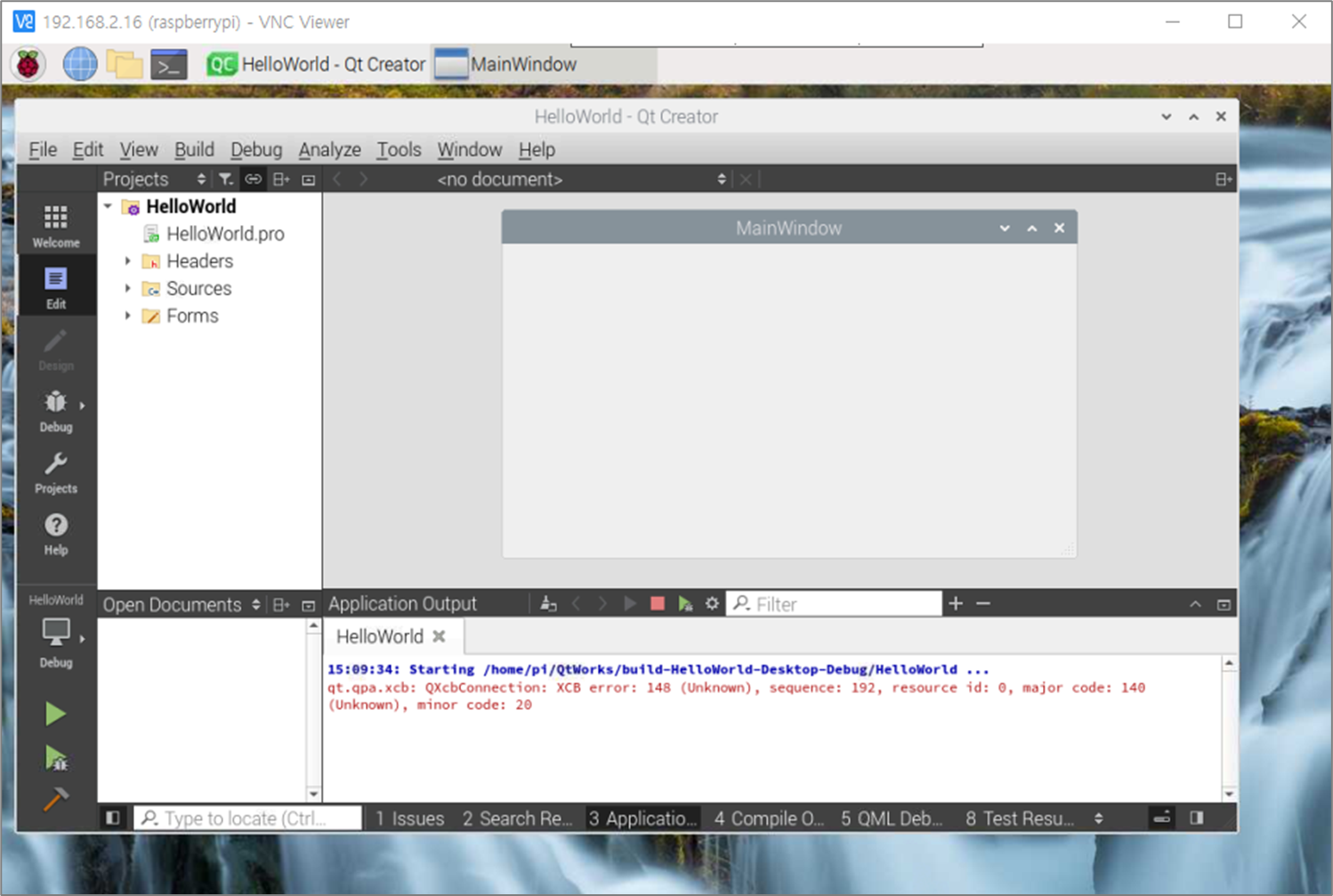Expand the Sources folder

coord(127,288)
